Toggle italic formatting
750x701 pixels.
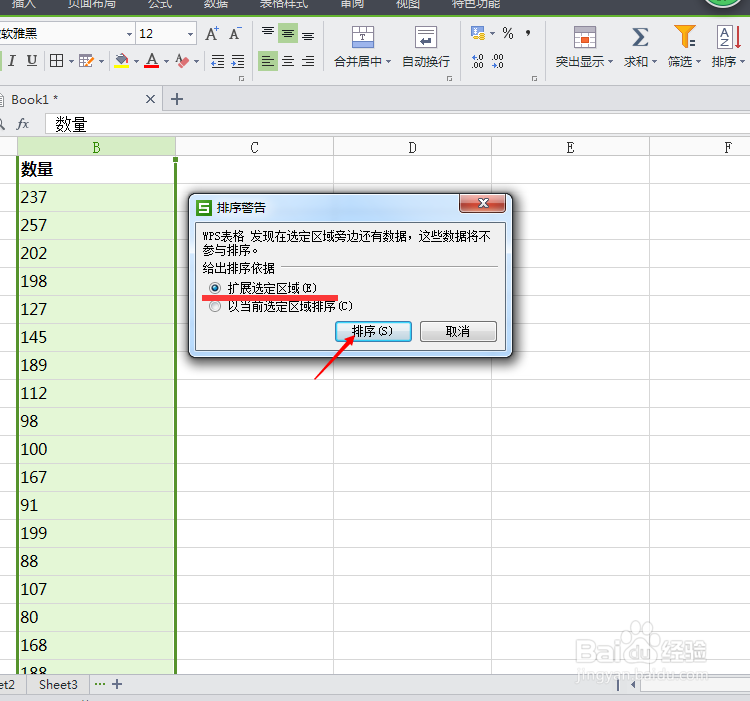(12, 61)
